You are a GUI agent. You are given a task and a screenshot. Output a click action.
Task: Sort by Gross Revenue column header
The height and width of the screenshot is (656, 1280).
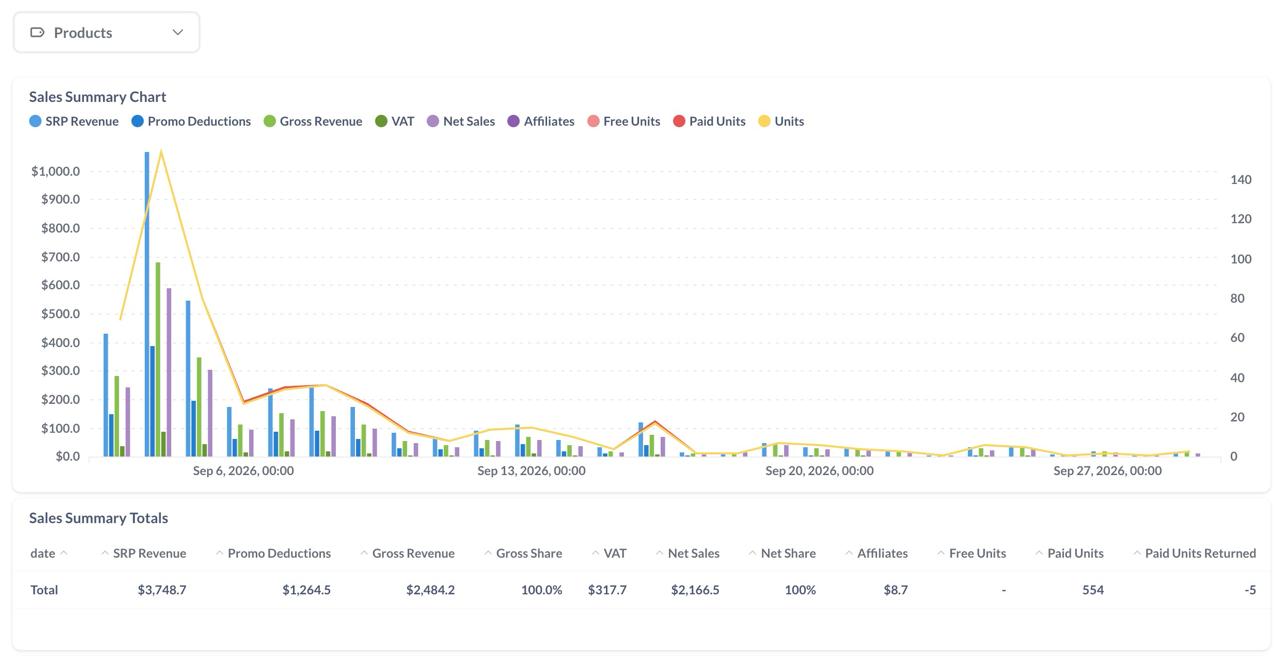tap(407, 553)
